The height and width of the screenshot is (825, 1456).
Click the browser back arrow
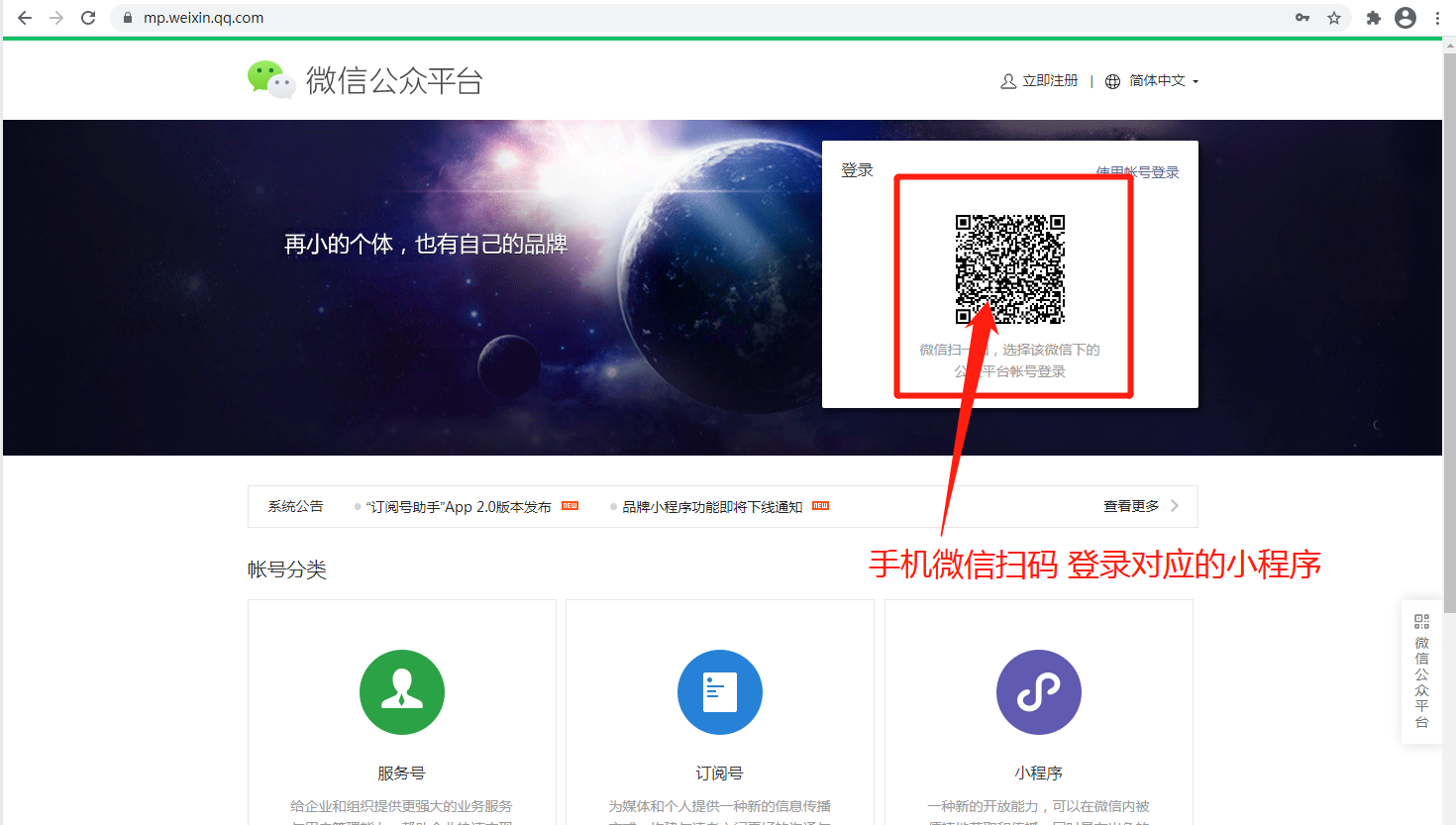coord(25,18)
